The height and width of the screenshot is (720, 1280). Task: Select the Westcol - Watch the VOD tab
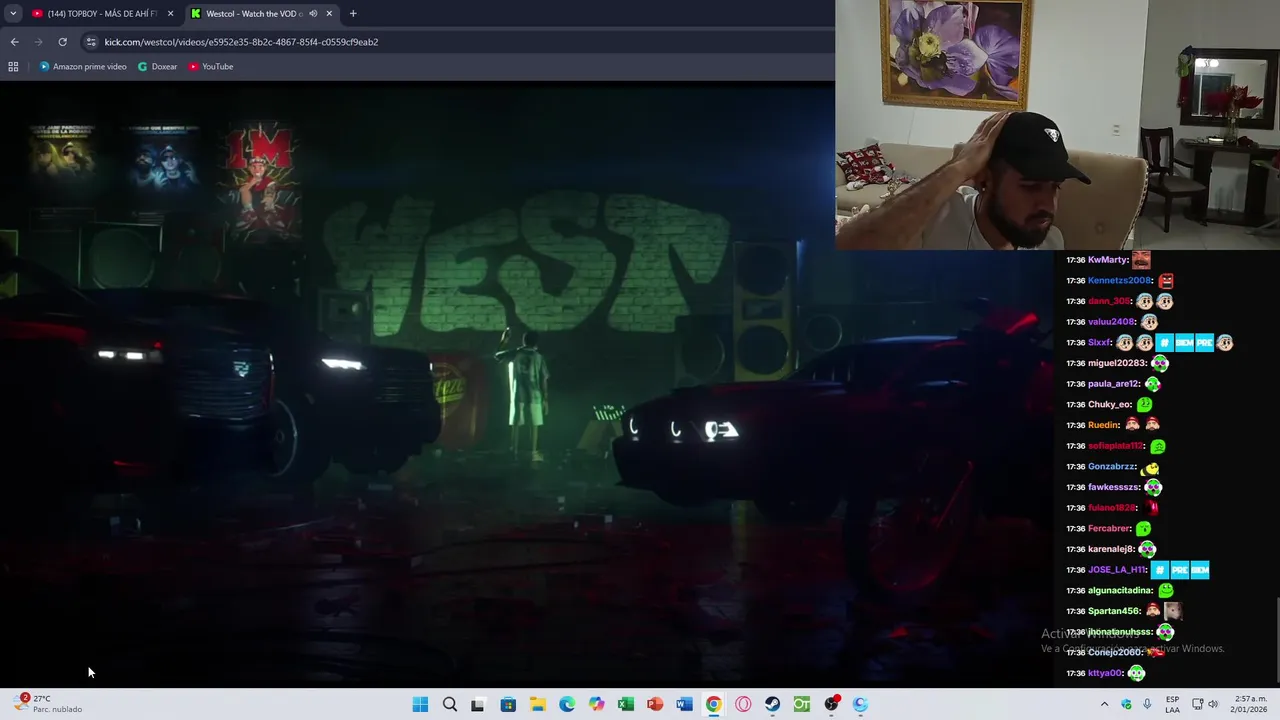pos(262,13)
